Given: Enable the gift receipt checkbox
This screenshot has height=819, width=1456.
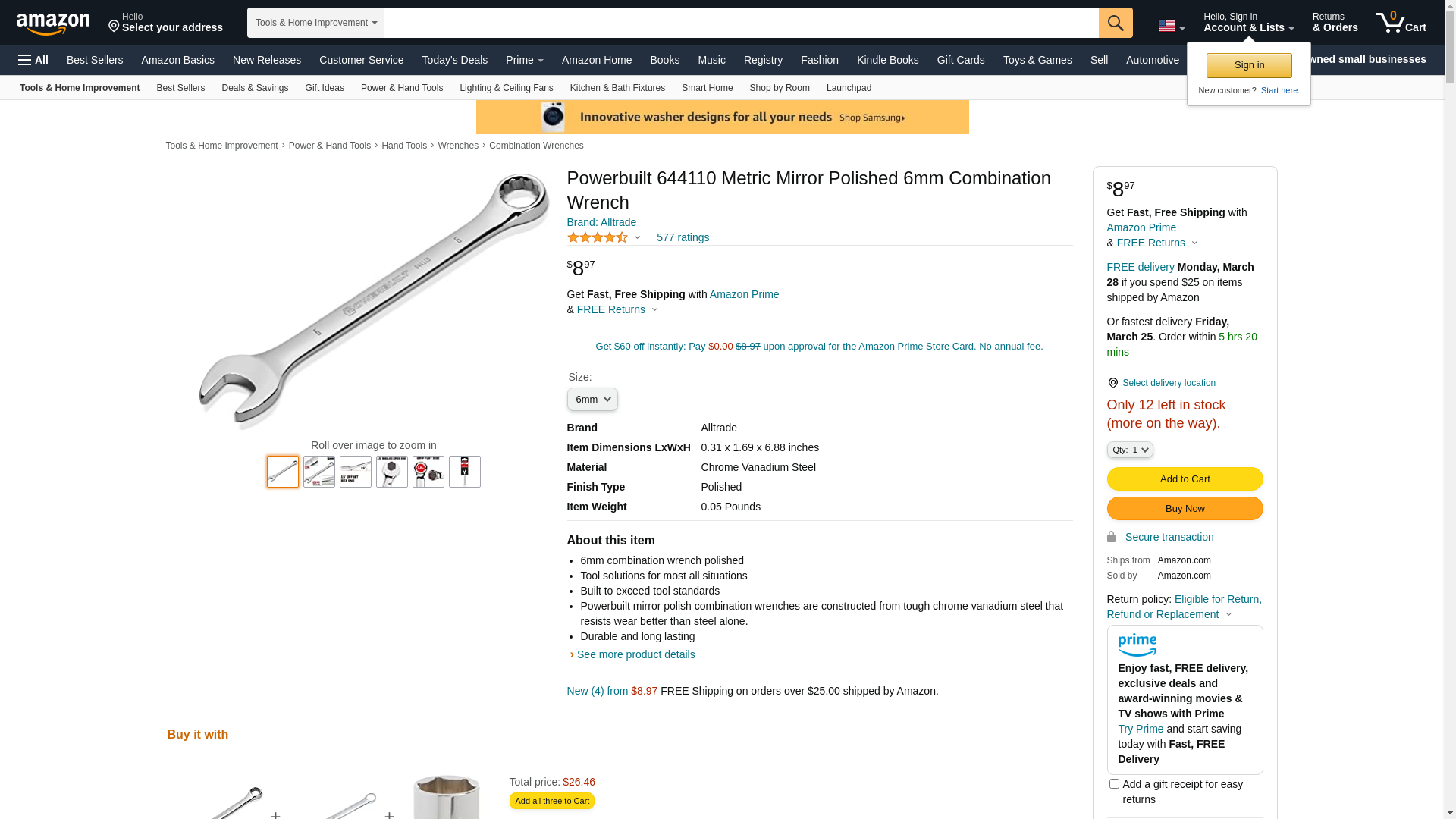Looking at the screenshot, I should 1114,784.
